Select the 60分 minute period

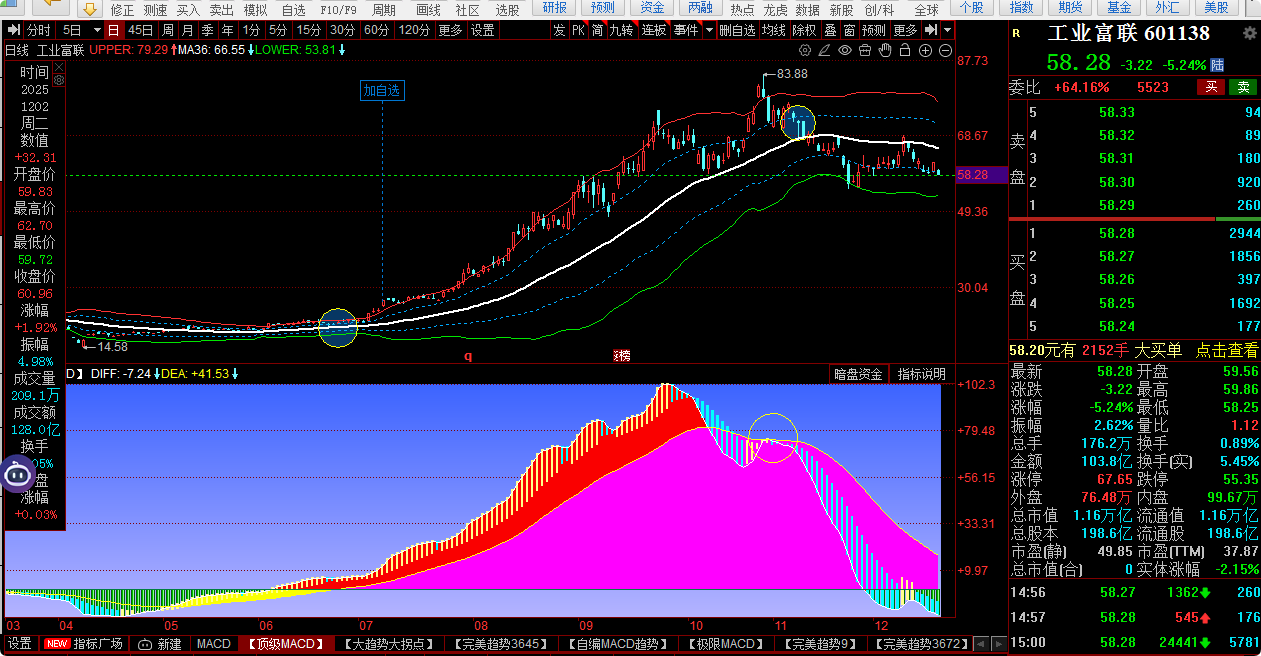(376, 30)
